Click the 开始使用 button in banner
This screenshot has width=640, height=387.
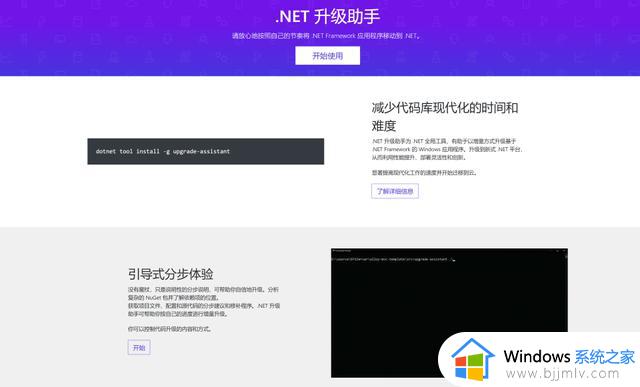tap(327, 56)
